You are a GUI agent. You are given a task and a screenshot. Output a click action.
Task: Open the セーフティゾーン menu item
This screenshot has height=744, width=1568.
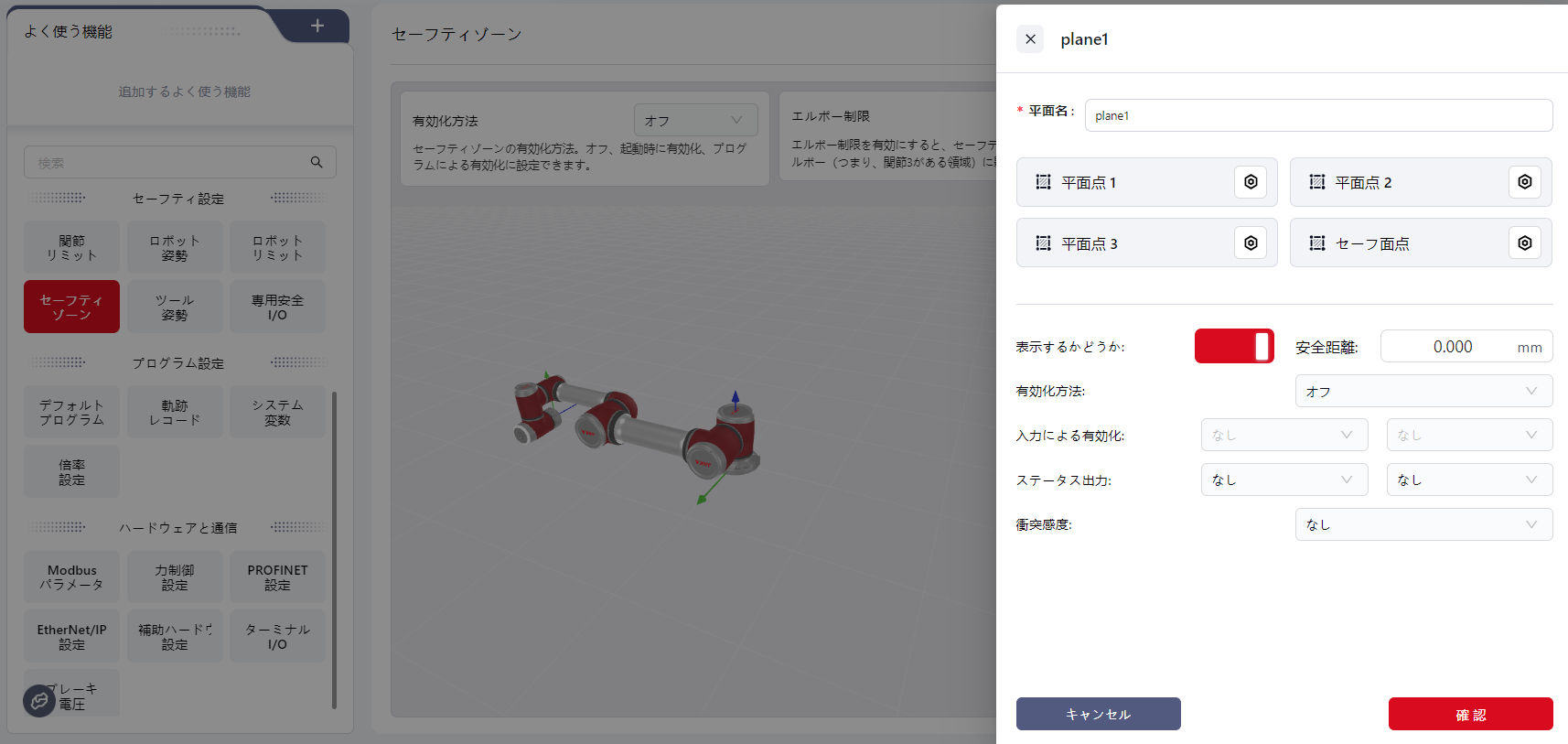[x=71, y=307]
